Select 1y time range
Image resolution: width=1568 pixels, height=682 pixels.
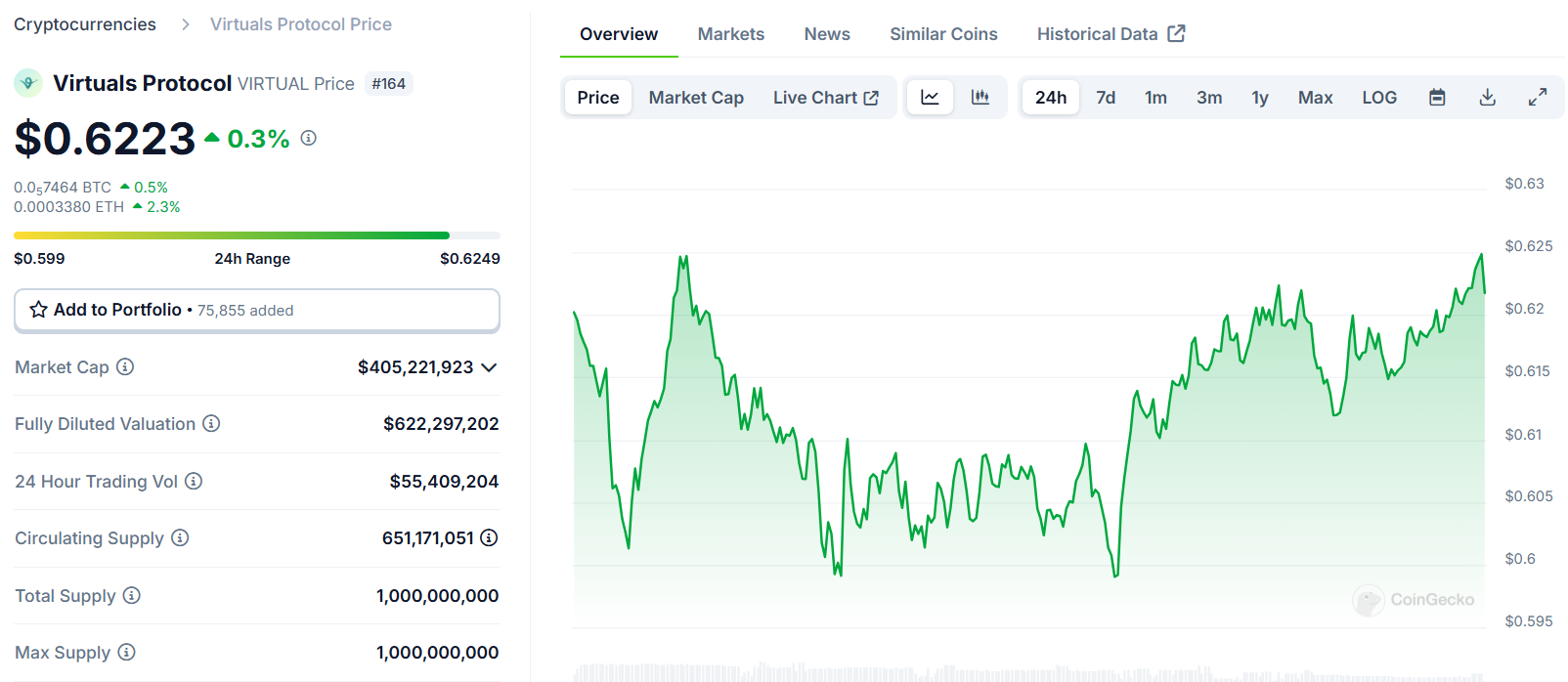[1260, 98]
